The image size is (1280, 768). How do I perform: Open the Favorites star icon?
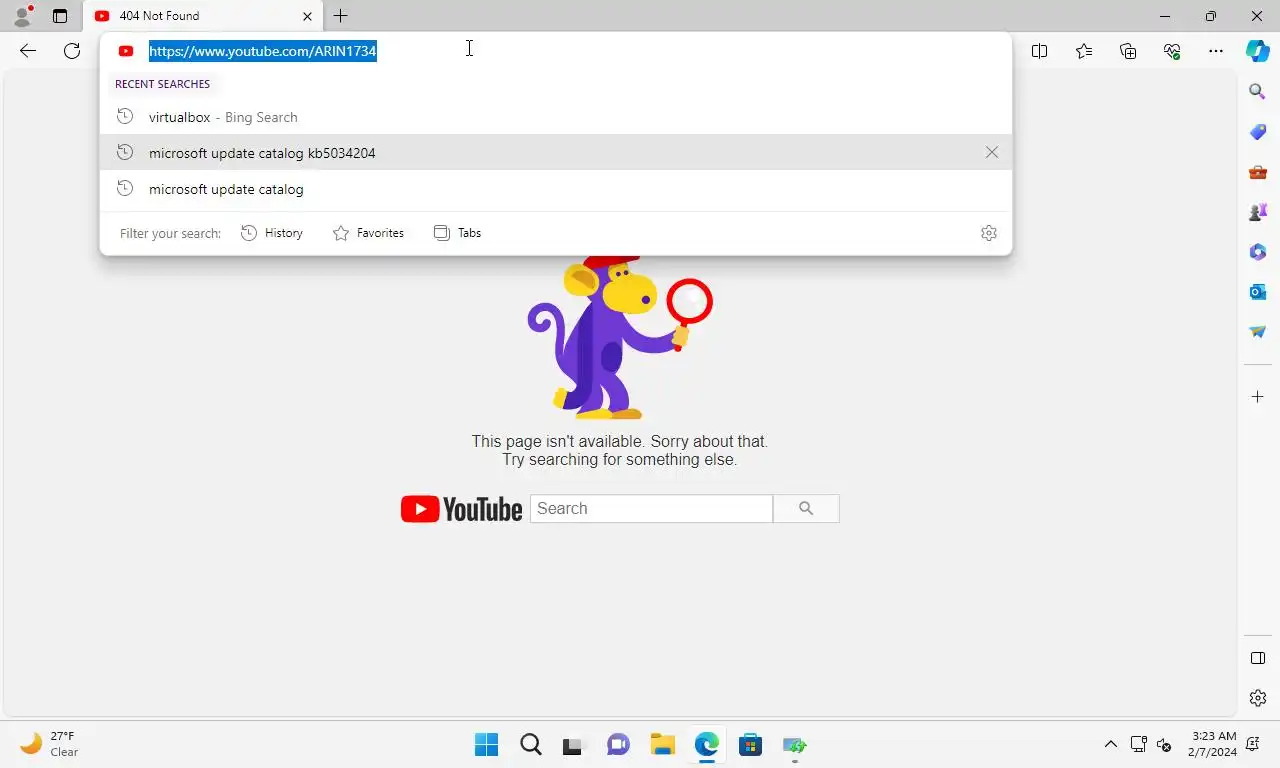click(1084, 51)
